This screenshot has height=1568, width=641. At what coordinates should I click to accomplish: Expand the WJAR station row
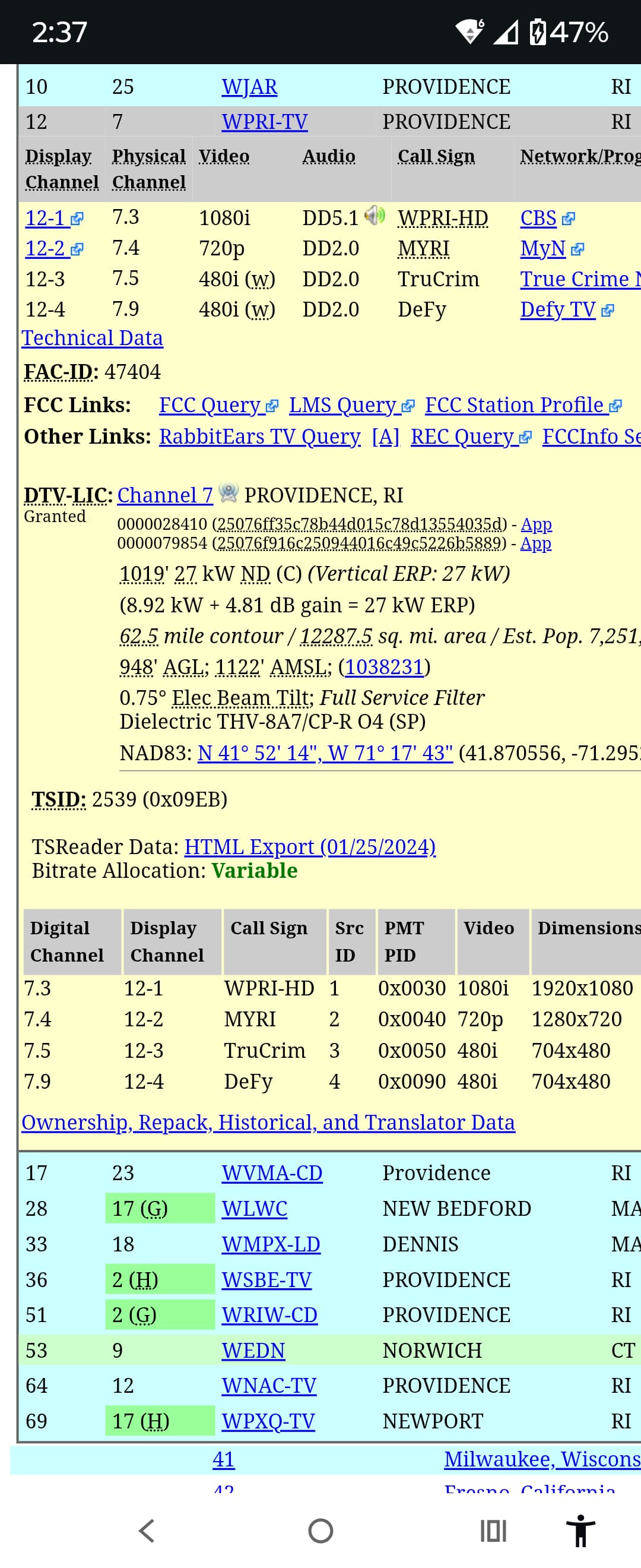(x=249, y=87)
